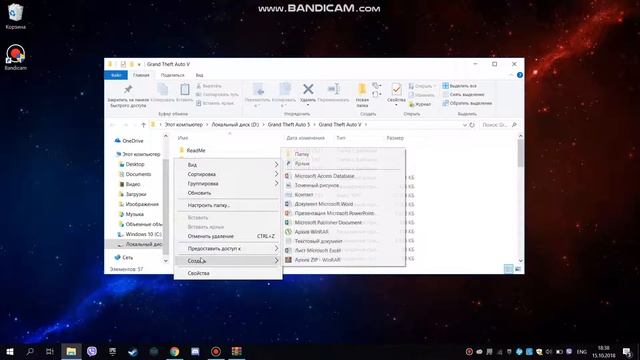Click the details view toggle in status bar
Viewport: 640px width, 360px height.
[509, 269]
